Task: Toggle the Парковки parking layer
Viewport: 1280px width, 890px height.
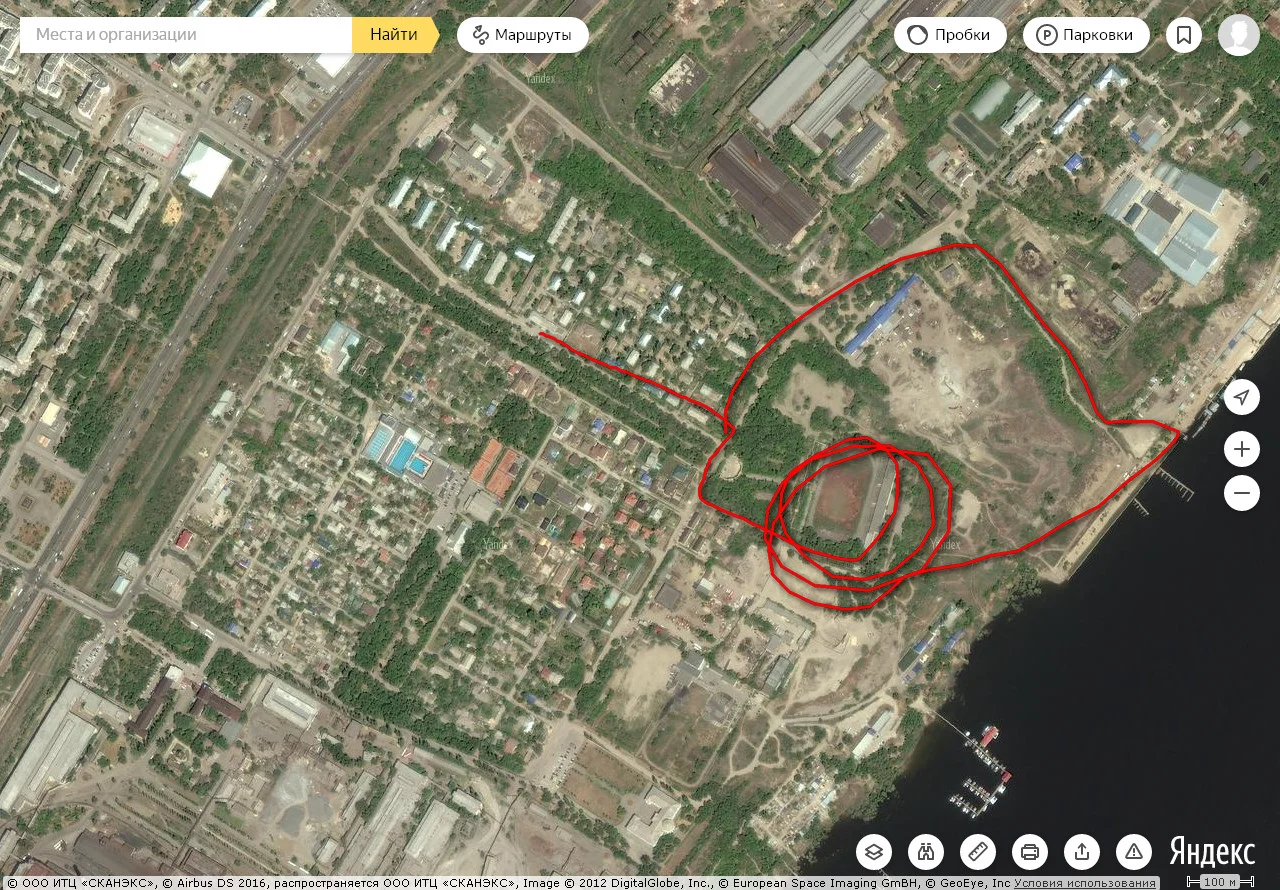Action: click(1086, 35)
